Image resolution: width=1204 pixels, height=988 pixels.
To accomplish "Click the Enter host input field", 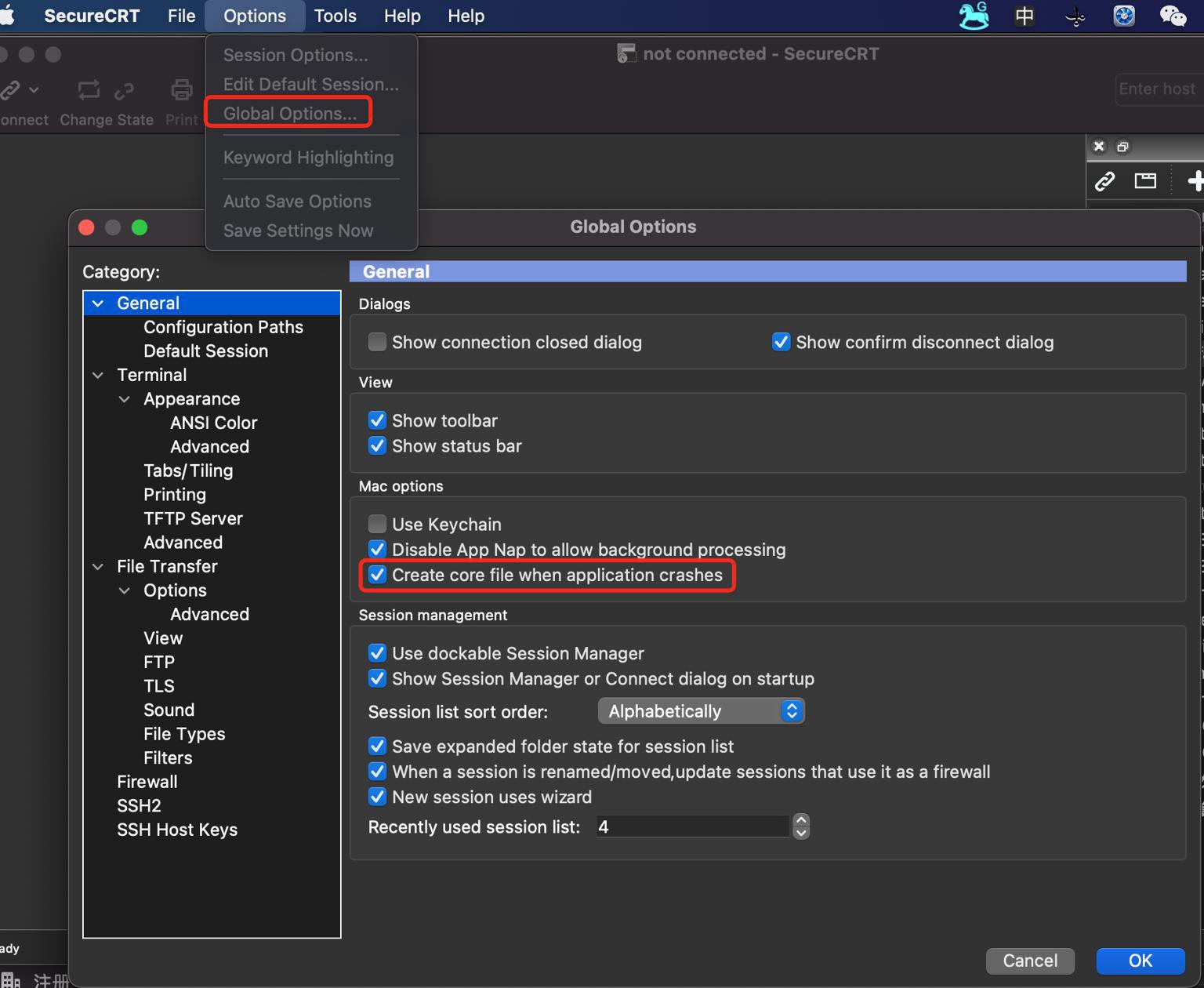I will 1160,89.
